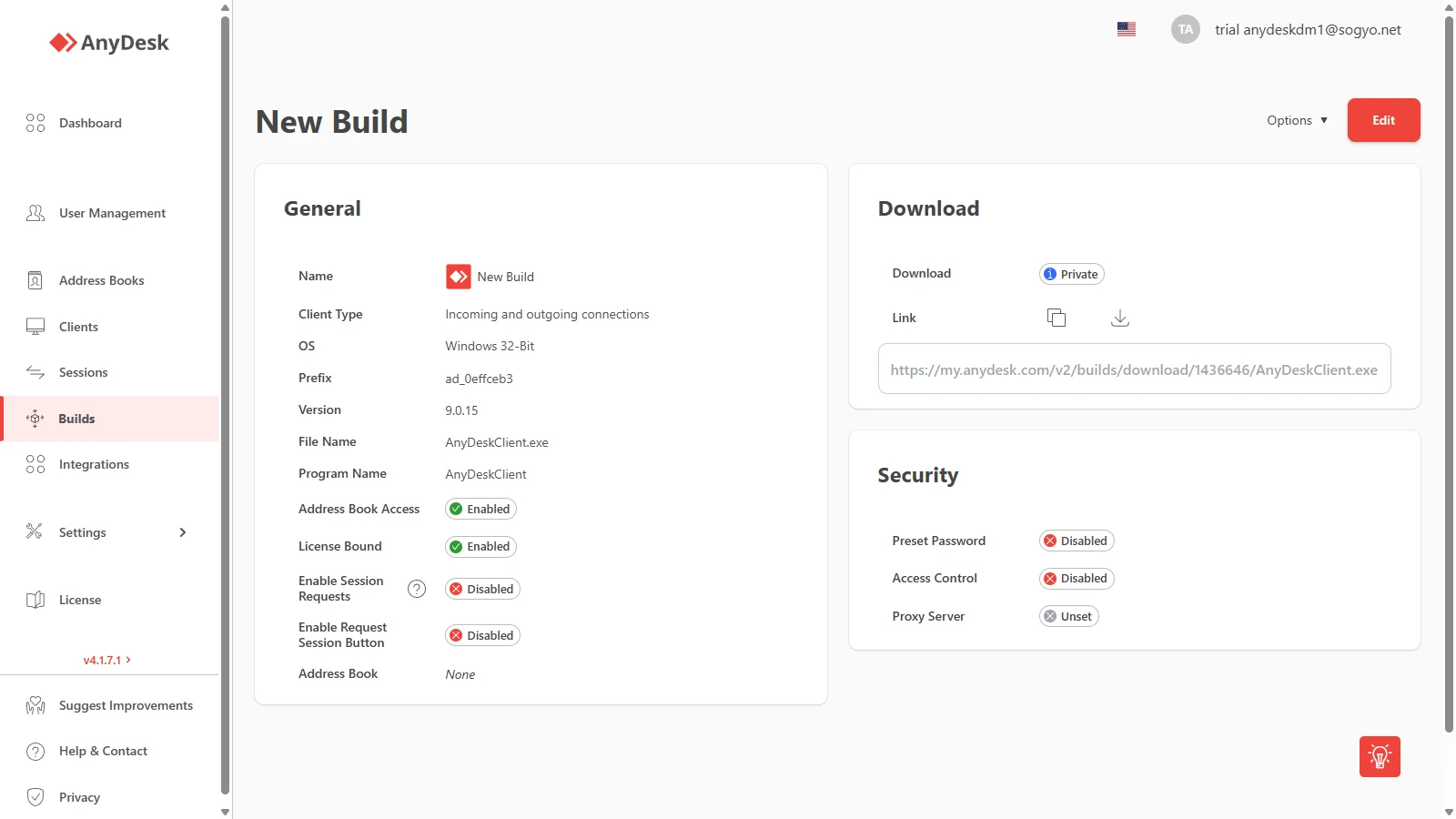Click the User Management people icon
1456x819 pixels.
[35, 213]
